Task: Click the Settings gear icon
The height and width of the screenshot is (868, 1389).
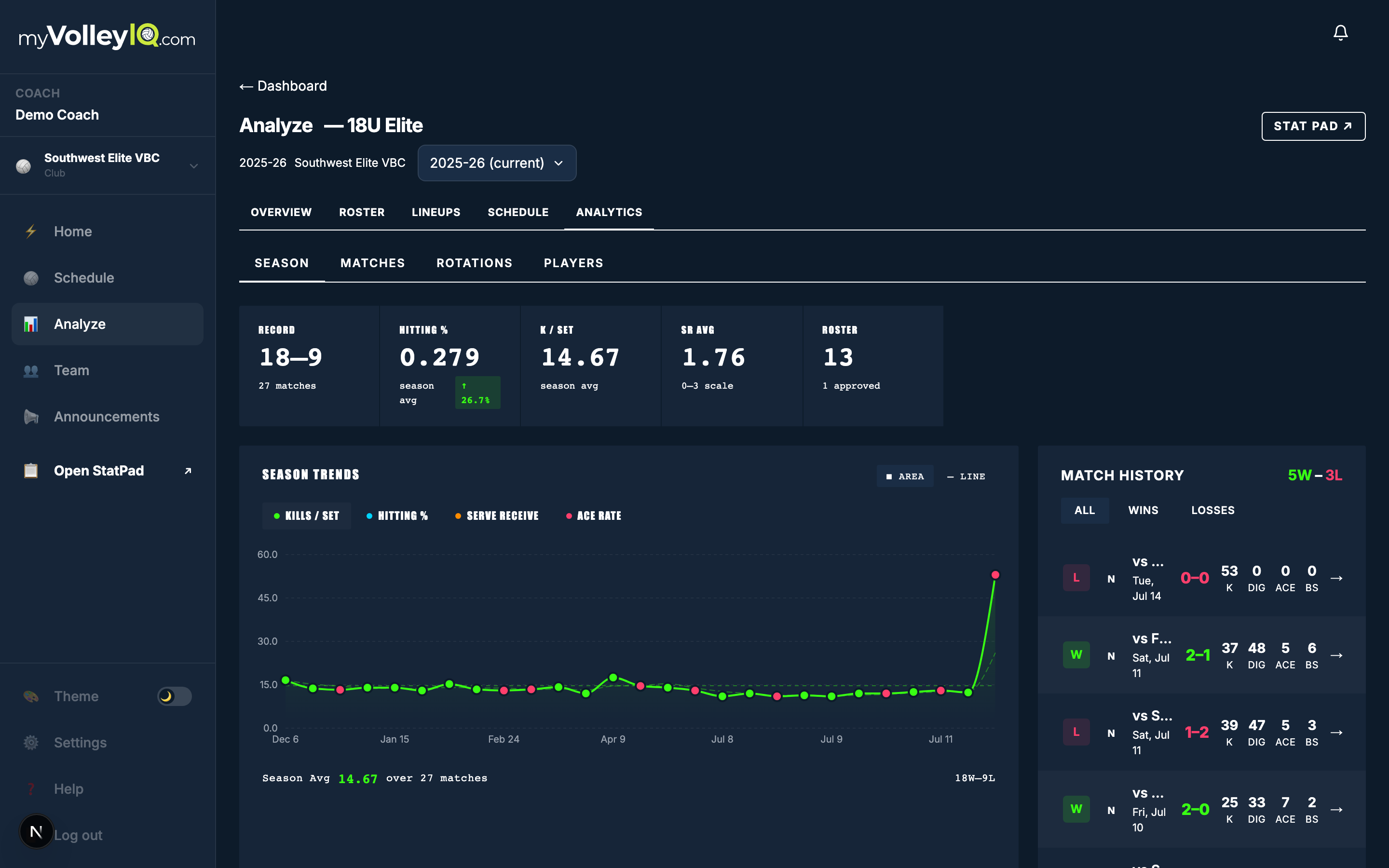Action: [31, 742]
